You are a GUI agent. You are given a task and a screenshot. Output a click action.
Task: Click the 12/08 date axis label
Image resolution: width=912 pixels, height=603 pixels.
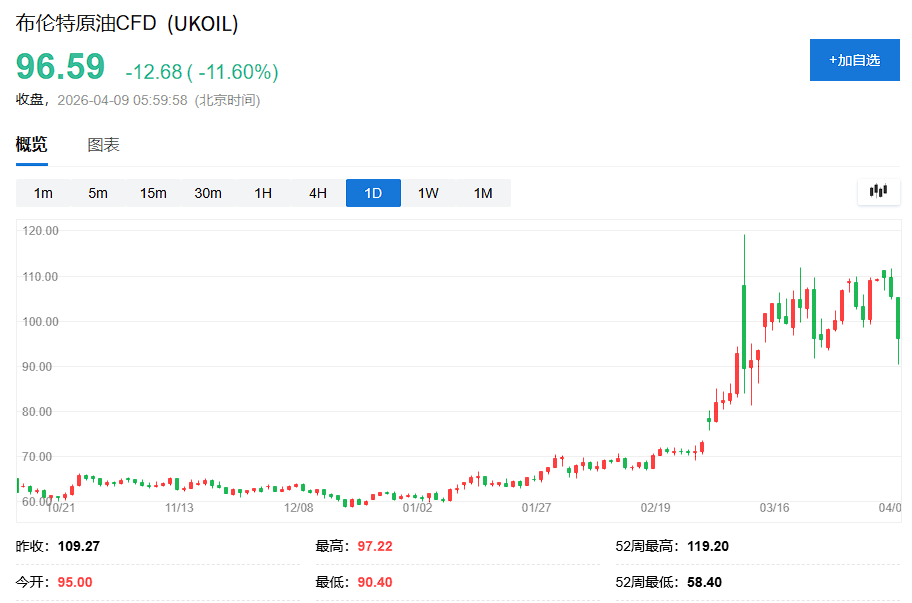(x=298, y=508)
